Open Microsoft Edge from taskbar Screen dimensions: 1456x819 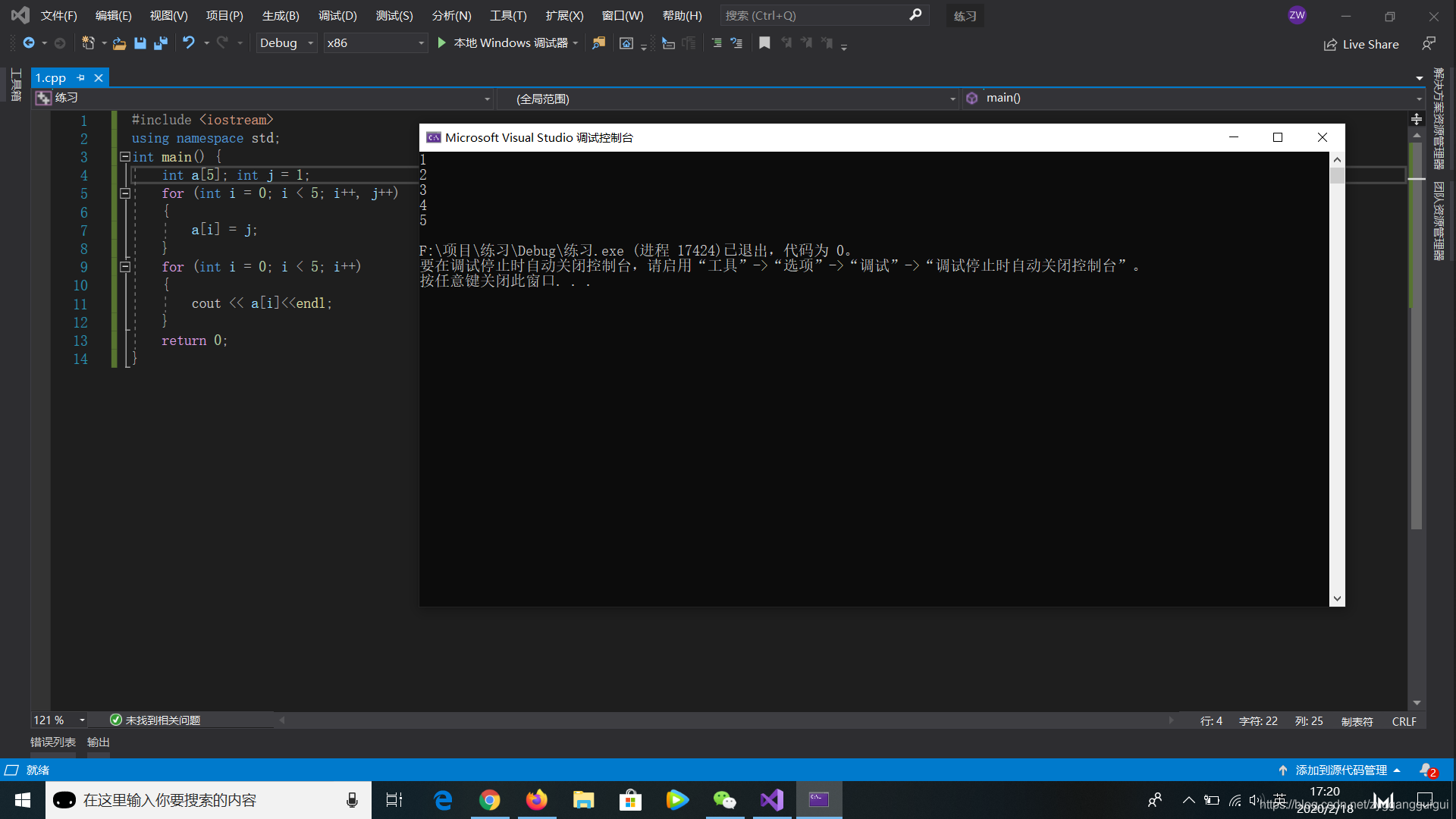click(x=443, y=800)
